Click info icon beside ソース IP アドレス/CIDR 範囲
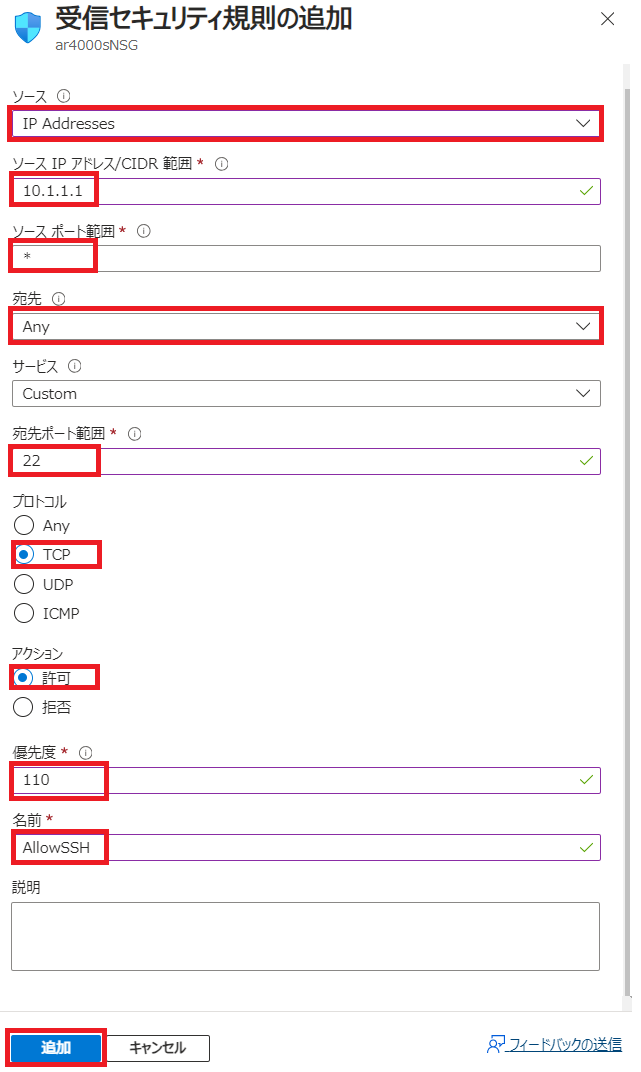Screen dimensions: 641x1072 pyautogui.click(x=221, y=164)
